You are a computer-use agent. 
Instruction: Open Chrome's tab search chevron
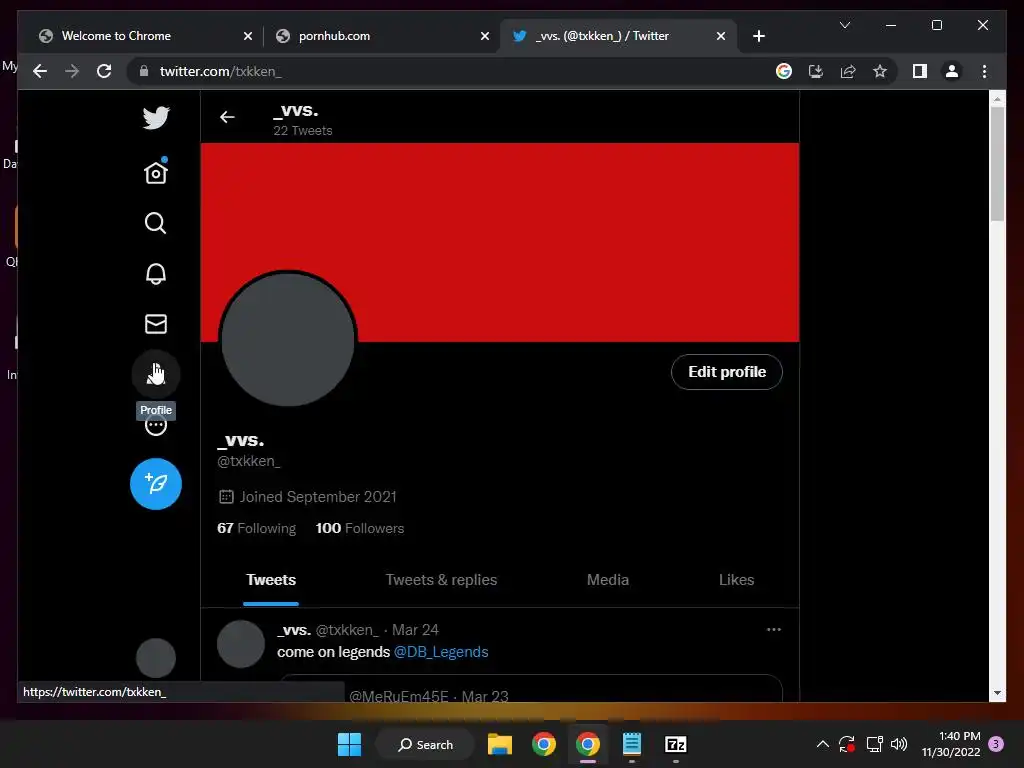844,25
